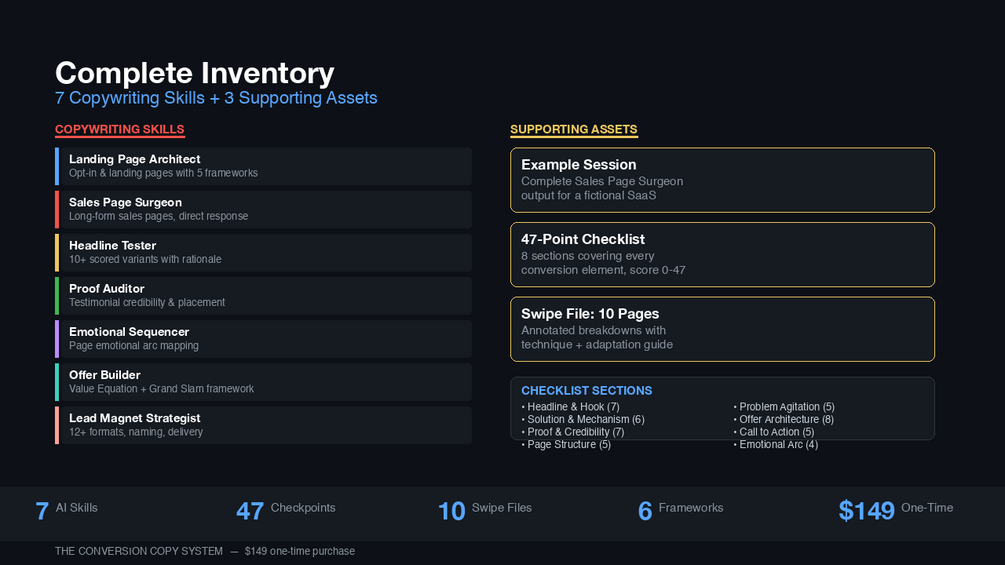The width and height of the screenshot is (1005, 565).
Task: Click the Headline Tester skill row
Action: (x=263, y=252)
